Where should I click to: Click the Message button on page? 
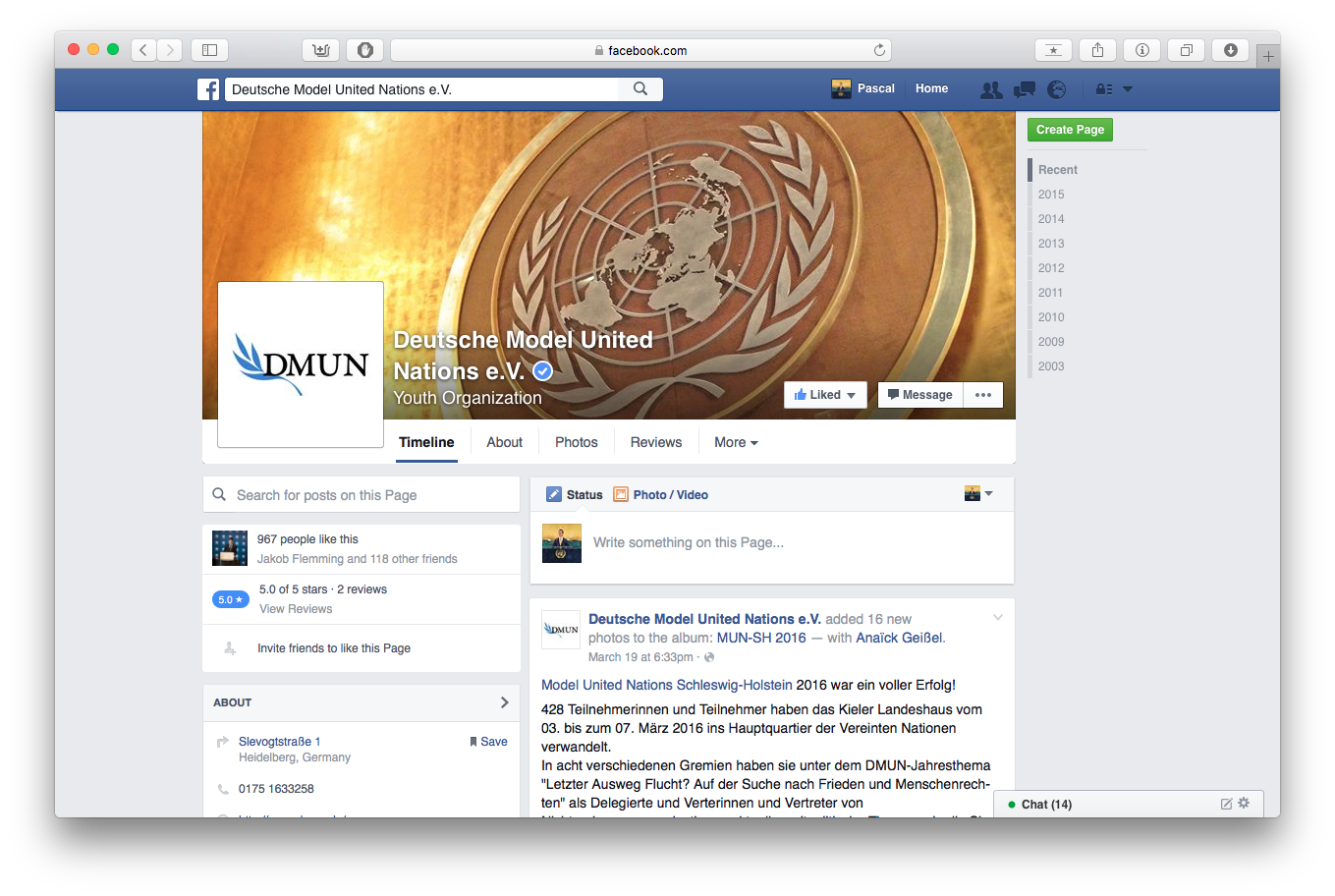[919, 395]
